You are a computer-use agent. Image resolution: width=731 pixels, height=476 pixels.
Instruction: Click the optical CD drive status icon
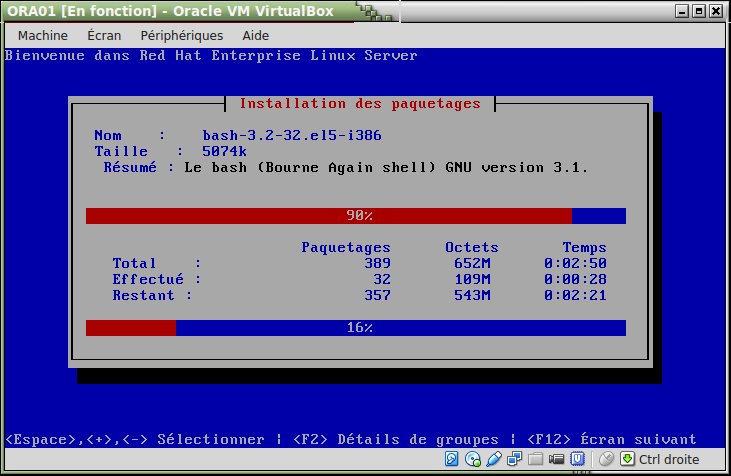473,459
